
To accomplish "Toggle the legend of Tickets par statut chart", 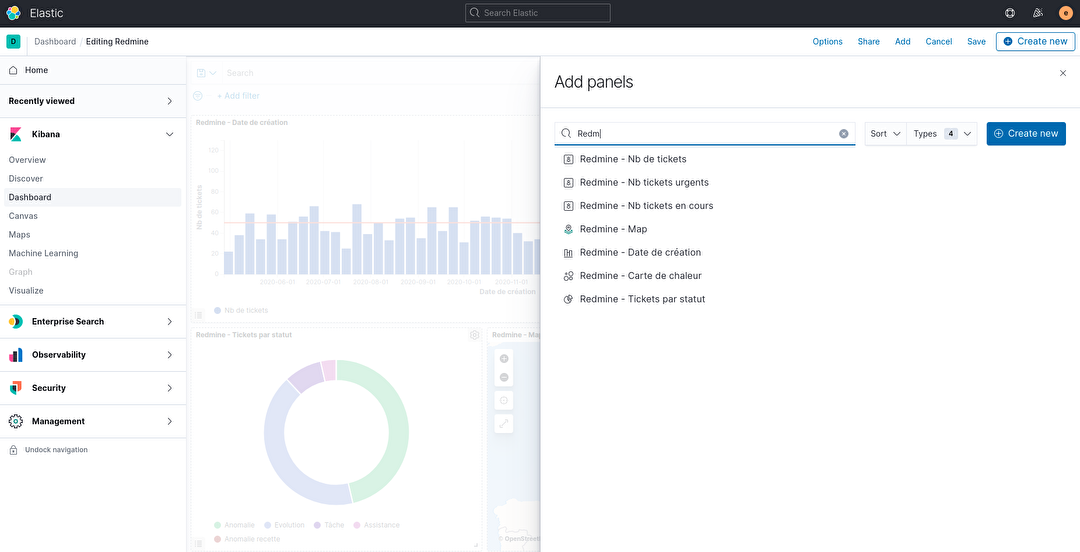I will [x=198, y=544].
